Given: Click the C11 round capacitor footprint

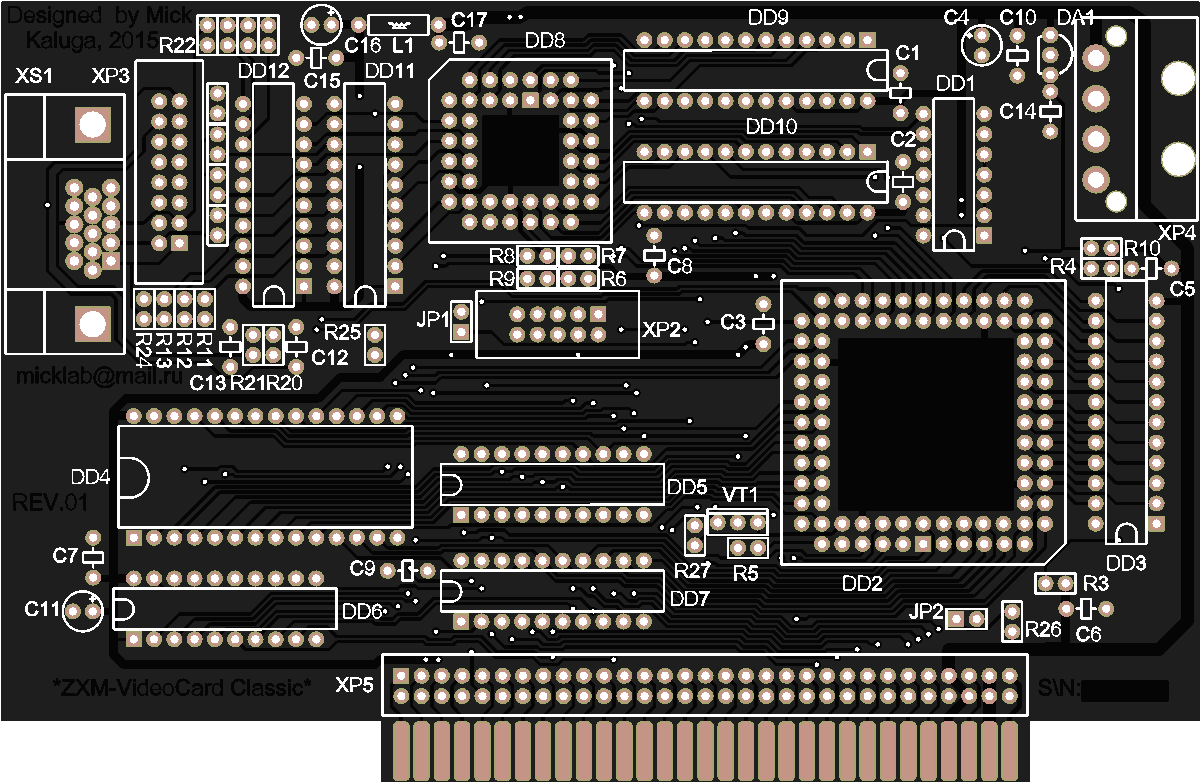Looking at the screenshot, I should [x=83, y=610].
